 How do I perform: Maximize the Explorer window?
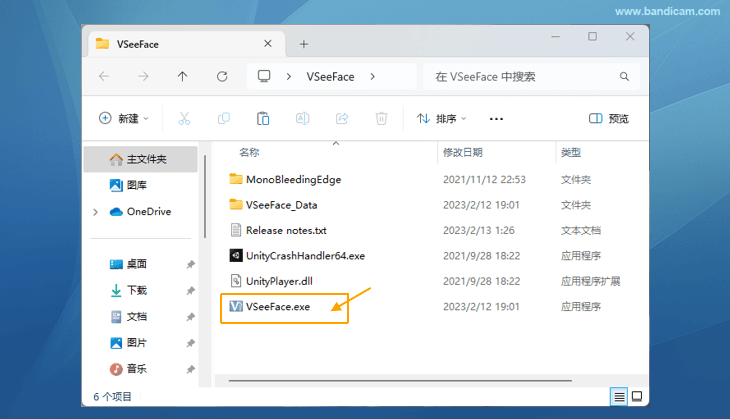pos(592,36)
